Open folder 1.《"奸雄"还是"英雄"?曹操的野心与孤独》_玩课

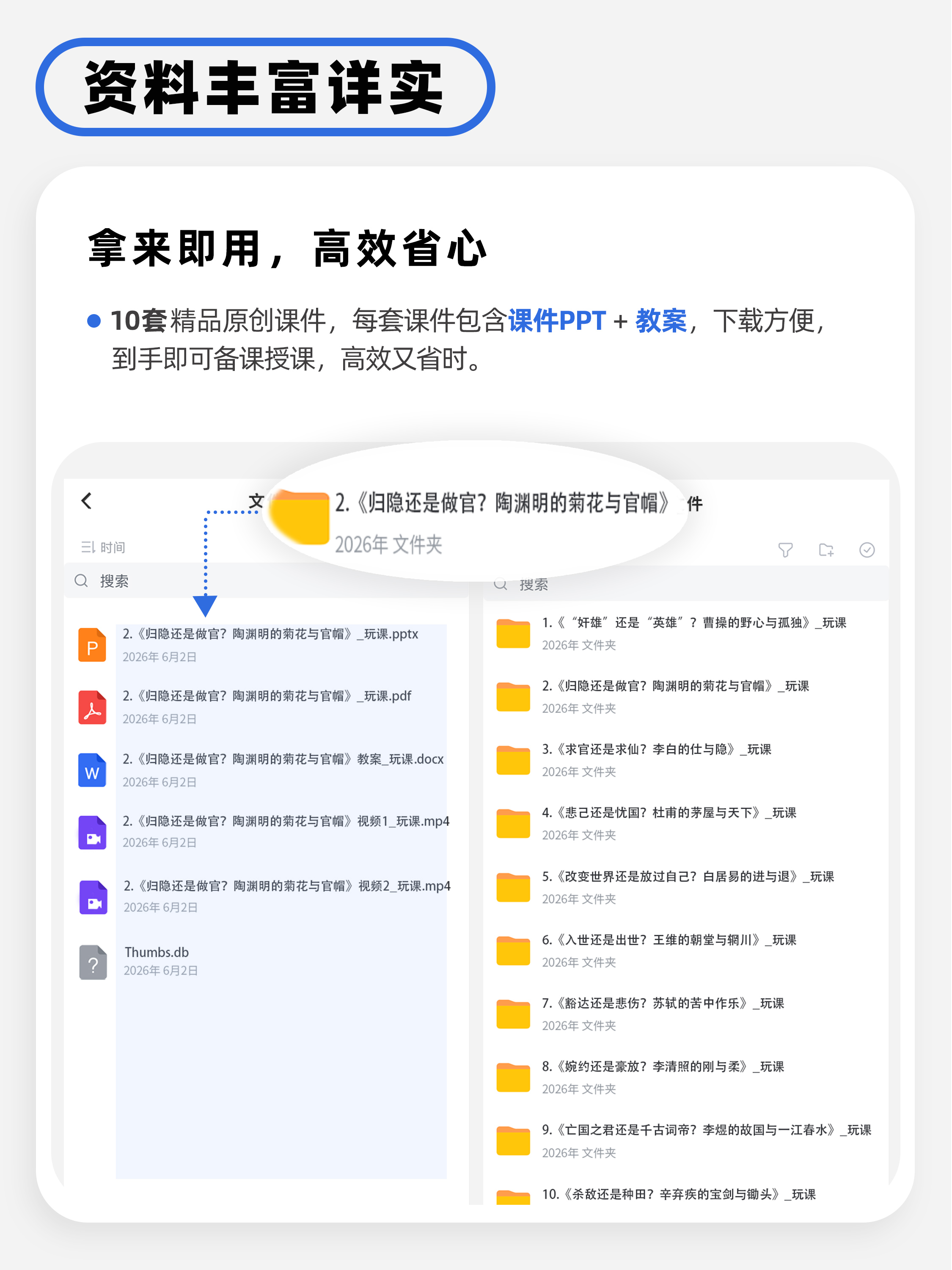pos(694,622)
